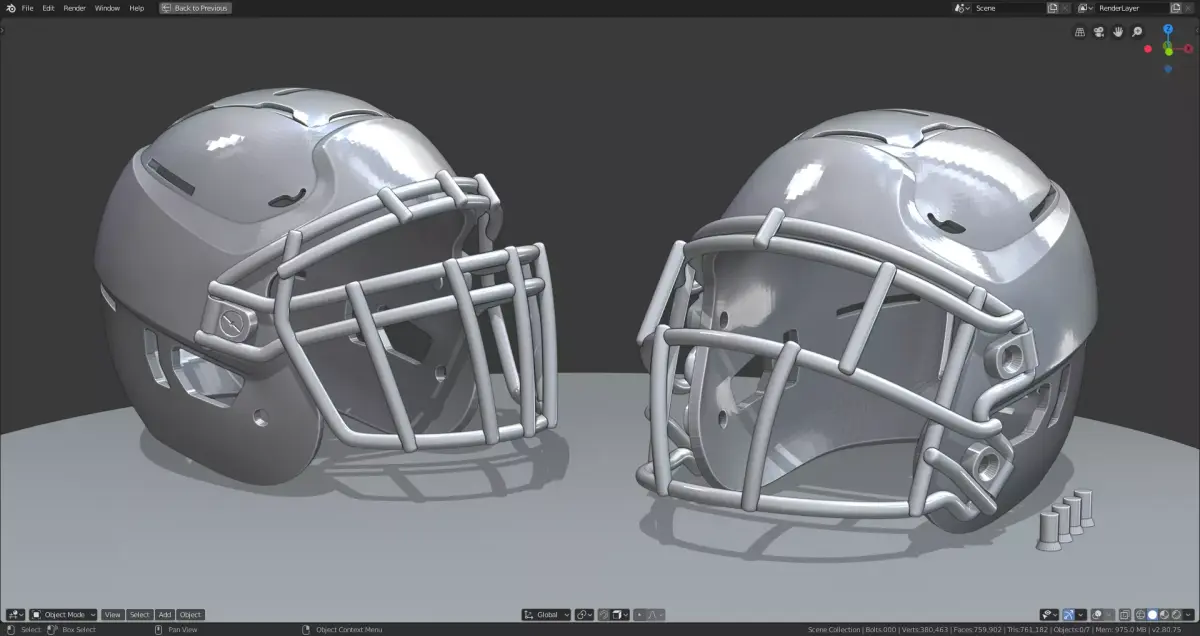Screen dimensions: 1200x636
Task: Delete the Scene with the X icon
Action: coord(1065,8)
